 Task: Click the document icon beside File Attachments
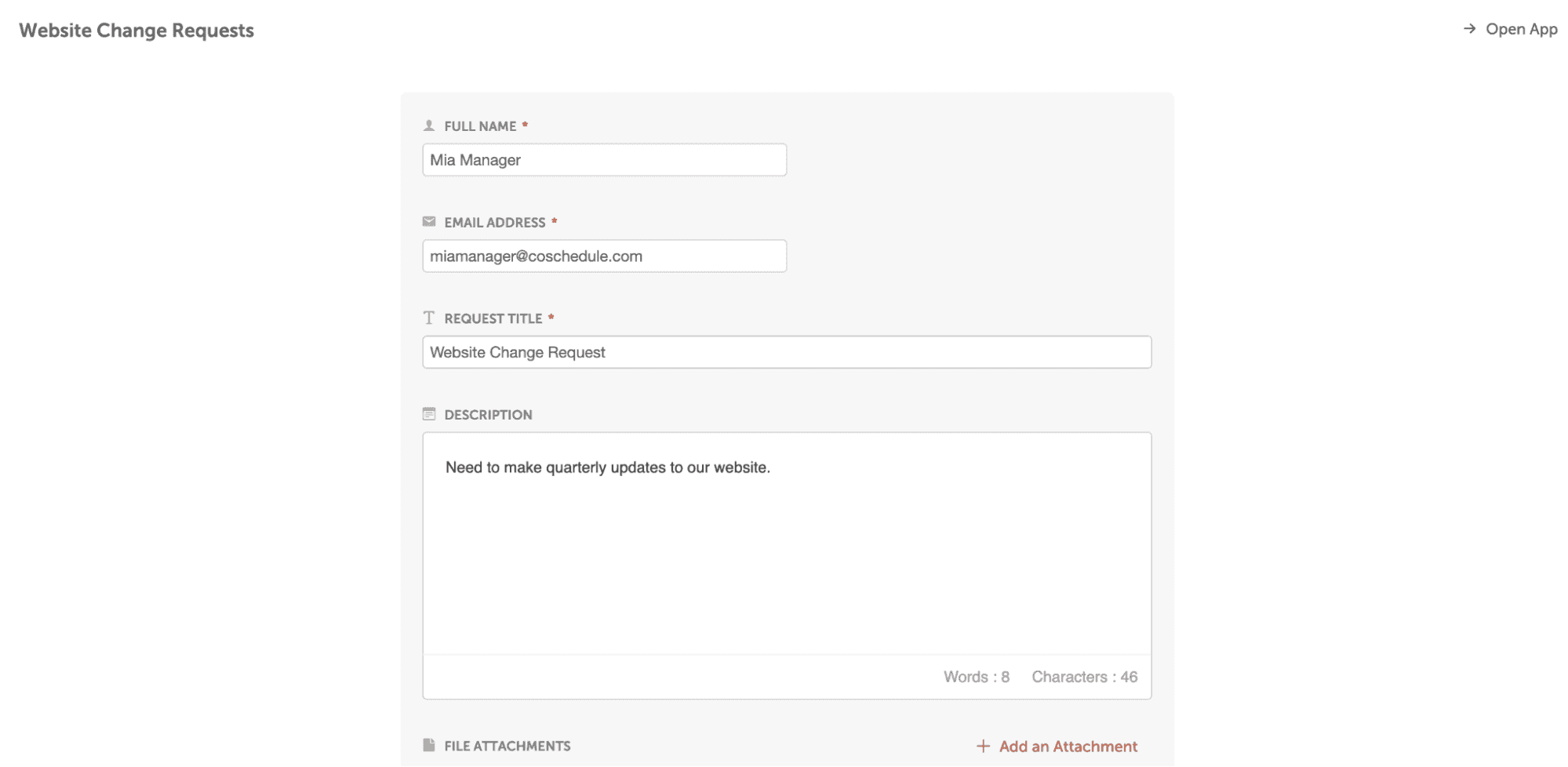pyautogui.click(x=429, y=745)
